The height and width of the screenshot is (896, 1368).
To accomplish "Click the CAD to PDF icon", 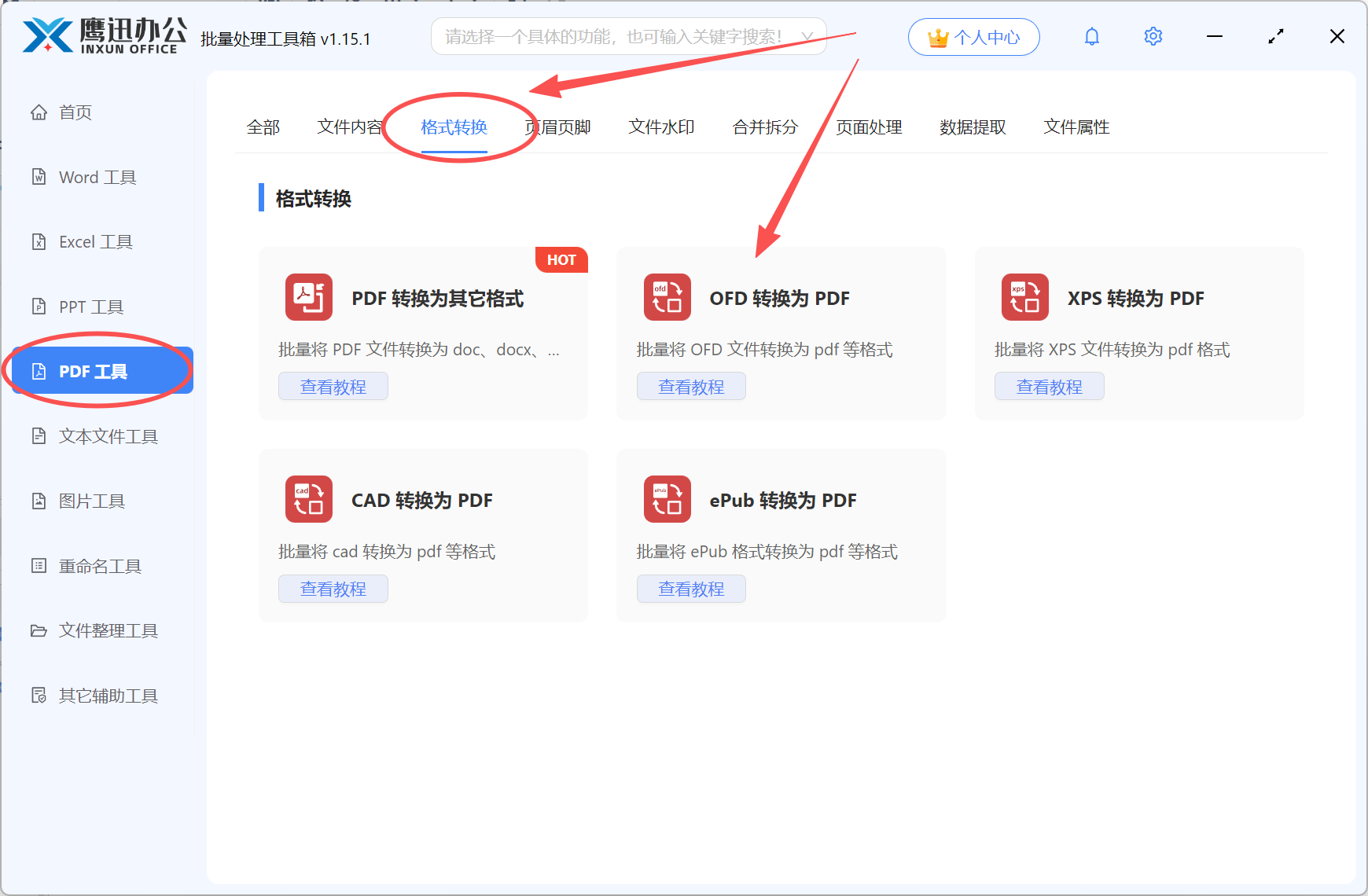I will (309, 499).
